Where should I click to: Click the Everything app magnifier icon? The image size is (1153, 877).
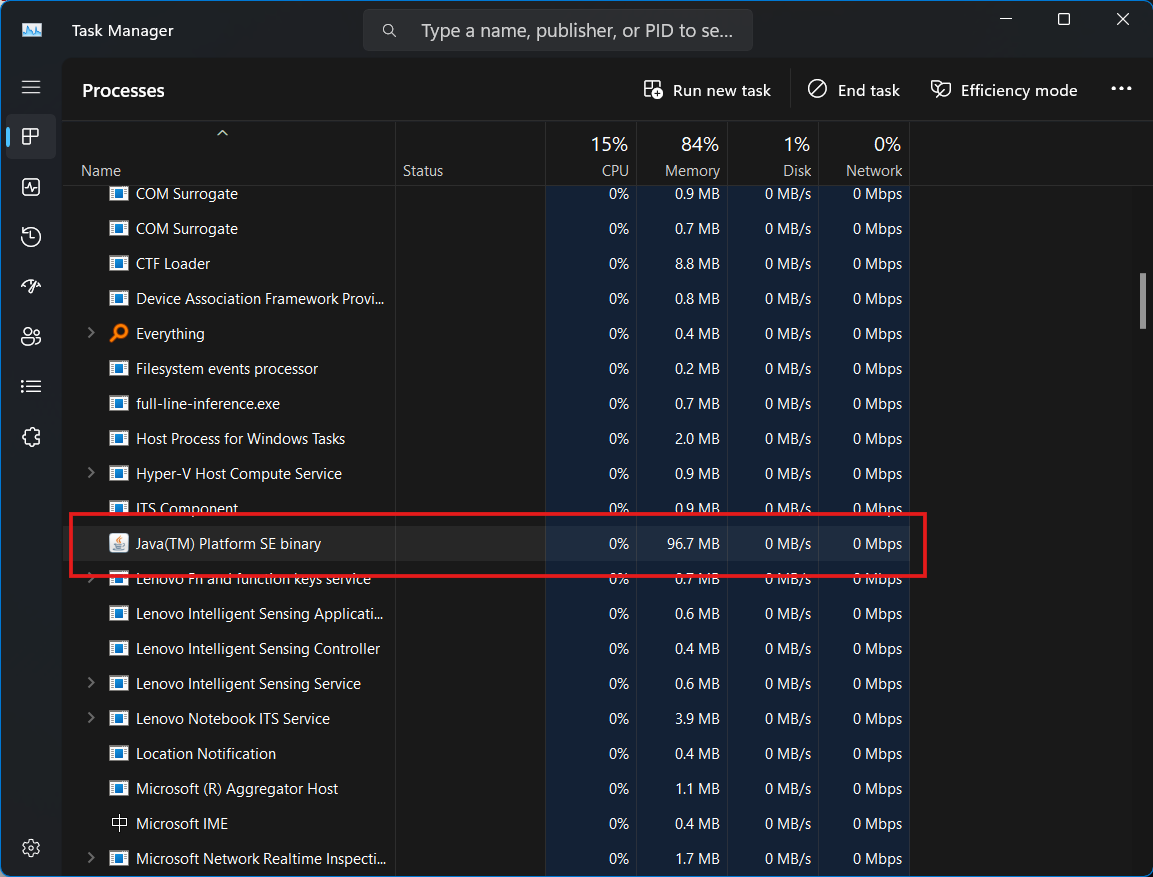(118, 333)
